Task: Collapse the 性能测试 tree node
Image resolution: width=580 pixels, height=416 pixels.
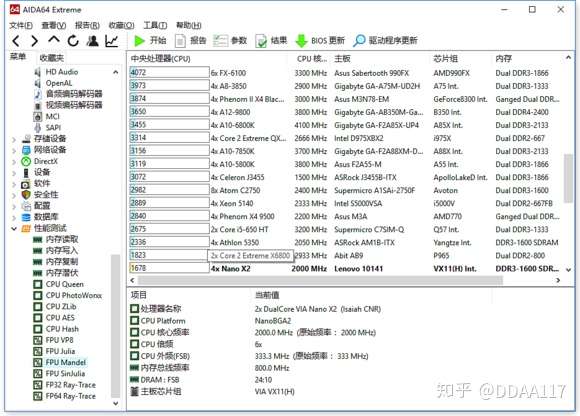Action: click(14, 229)
